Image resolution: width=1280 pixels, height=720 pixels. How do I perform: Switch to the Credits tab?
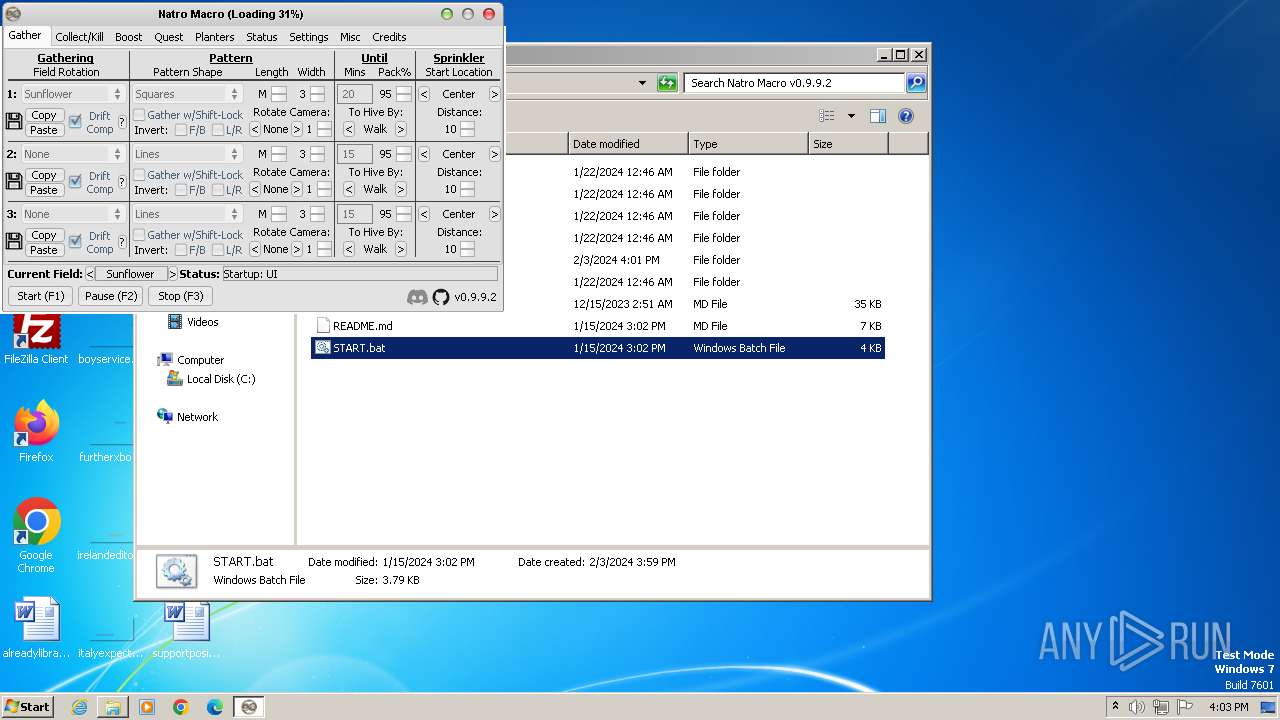point(389,37)
